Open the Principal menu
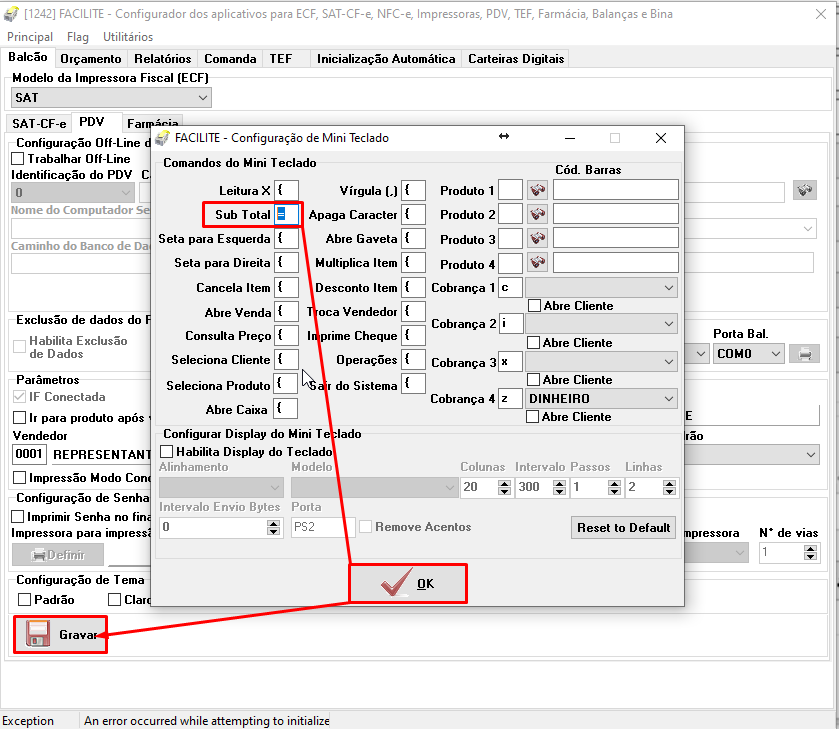 click(x=30, y=36)
